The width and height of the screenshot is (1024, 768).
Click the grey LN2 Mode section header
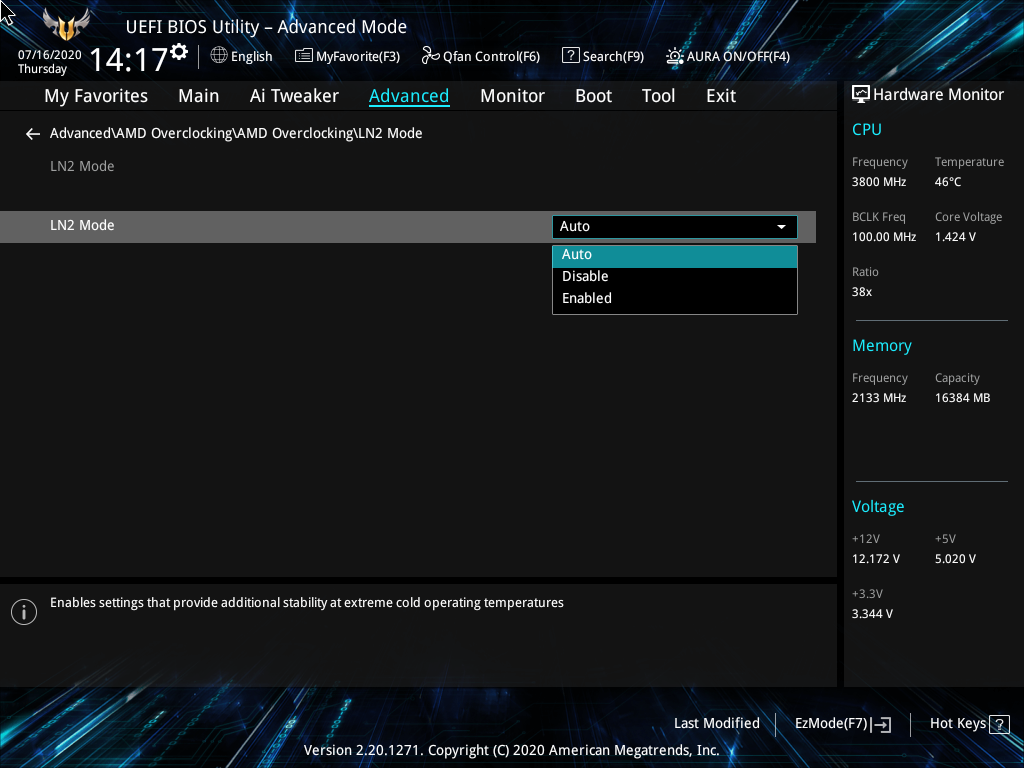point(82,167)
